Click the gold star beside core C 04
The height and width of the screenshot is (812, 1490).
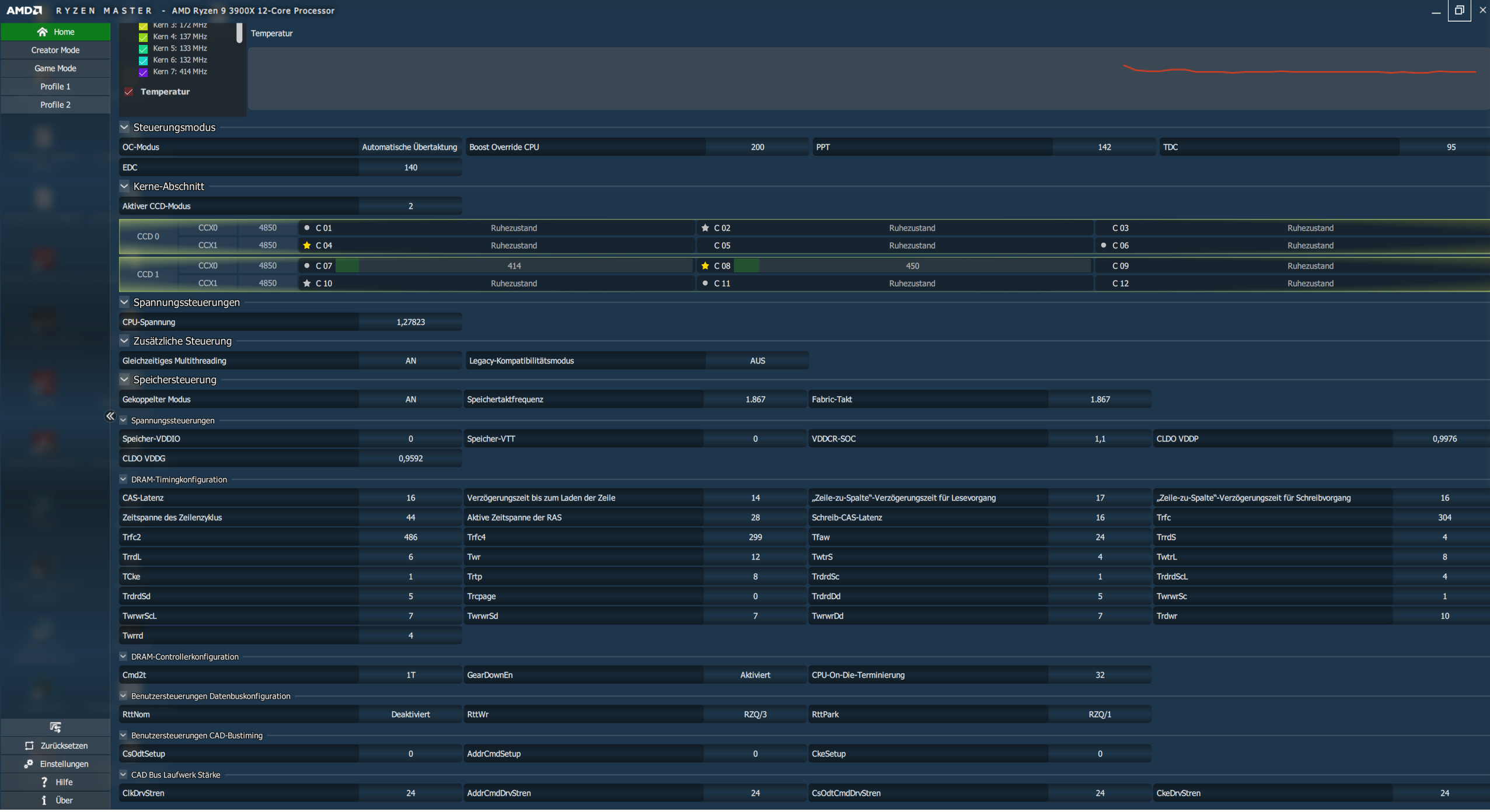click(x=307, y=246)
